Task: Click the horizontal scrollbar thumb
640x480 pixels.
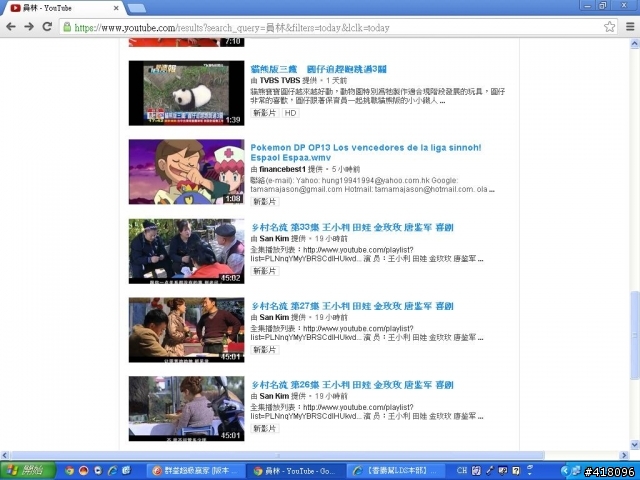Action: 278,455
